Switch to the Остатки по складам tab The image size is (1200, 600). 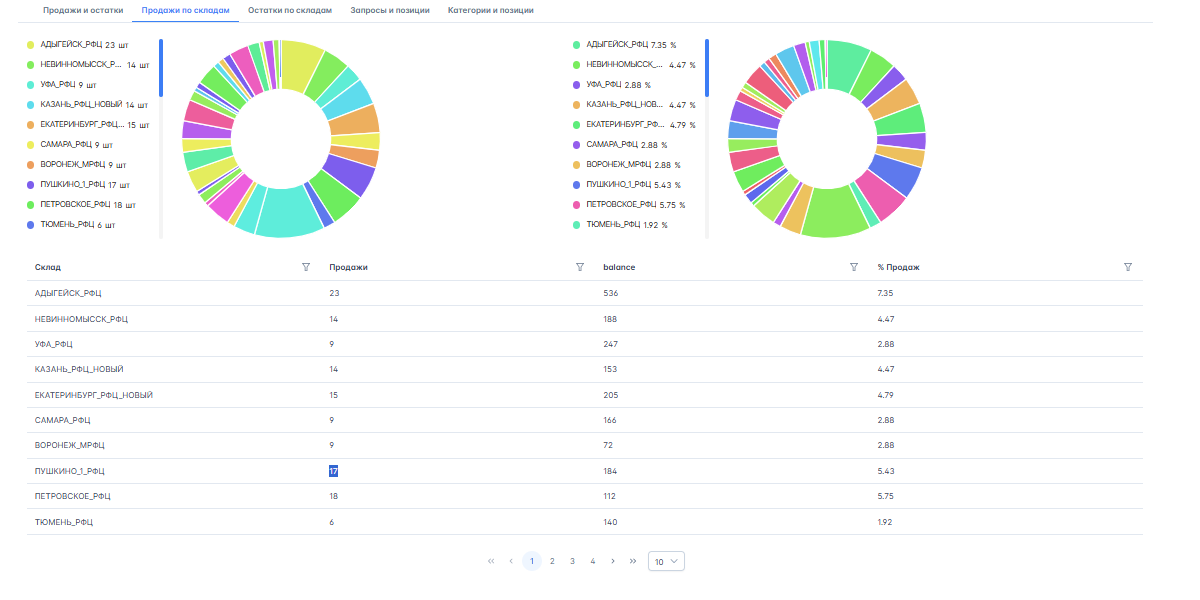pos(290,10)
